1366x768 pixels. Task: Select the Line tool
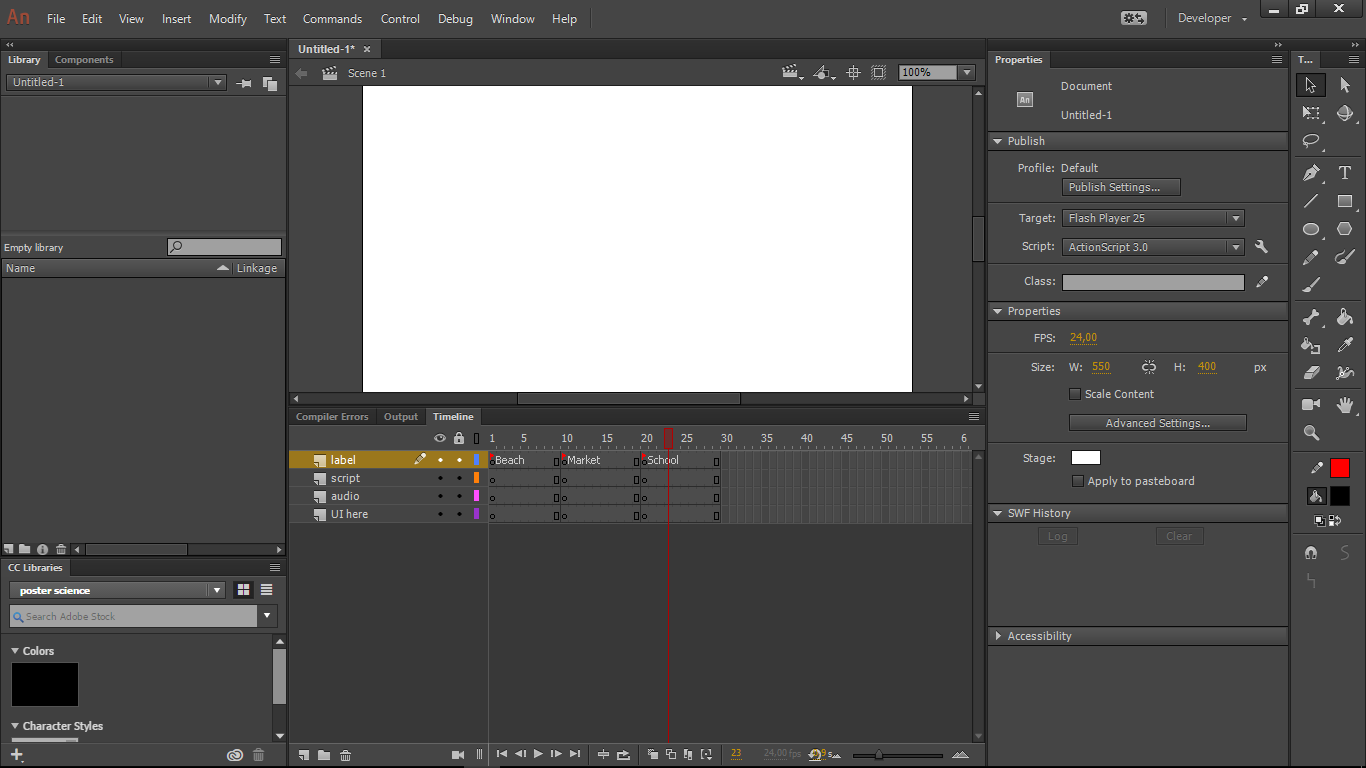[x=1311, y=201]
